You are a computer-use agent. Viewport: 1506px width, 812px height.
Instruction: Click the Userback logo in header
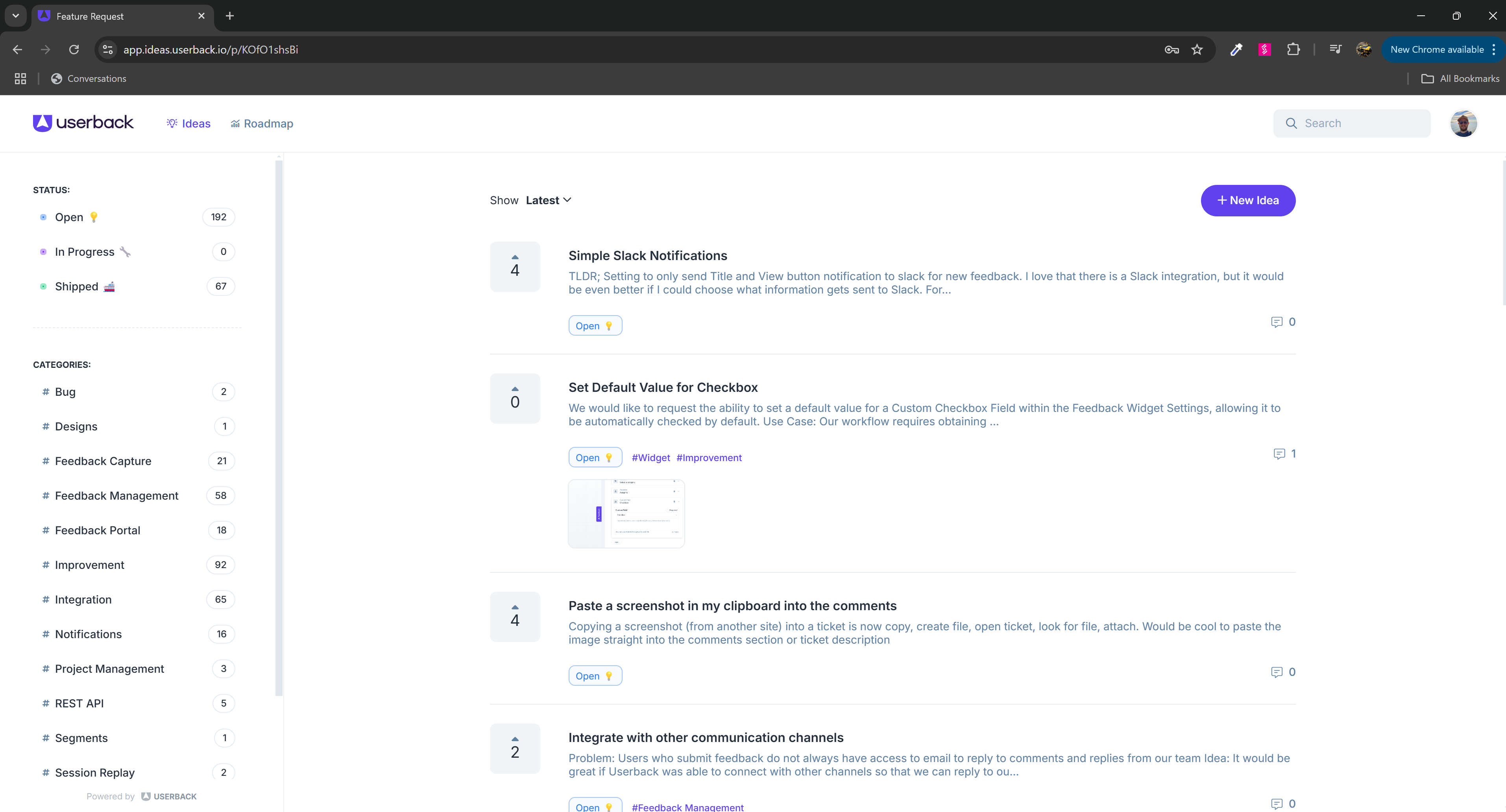[x=83, y=123]
